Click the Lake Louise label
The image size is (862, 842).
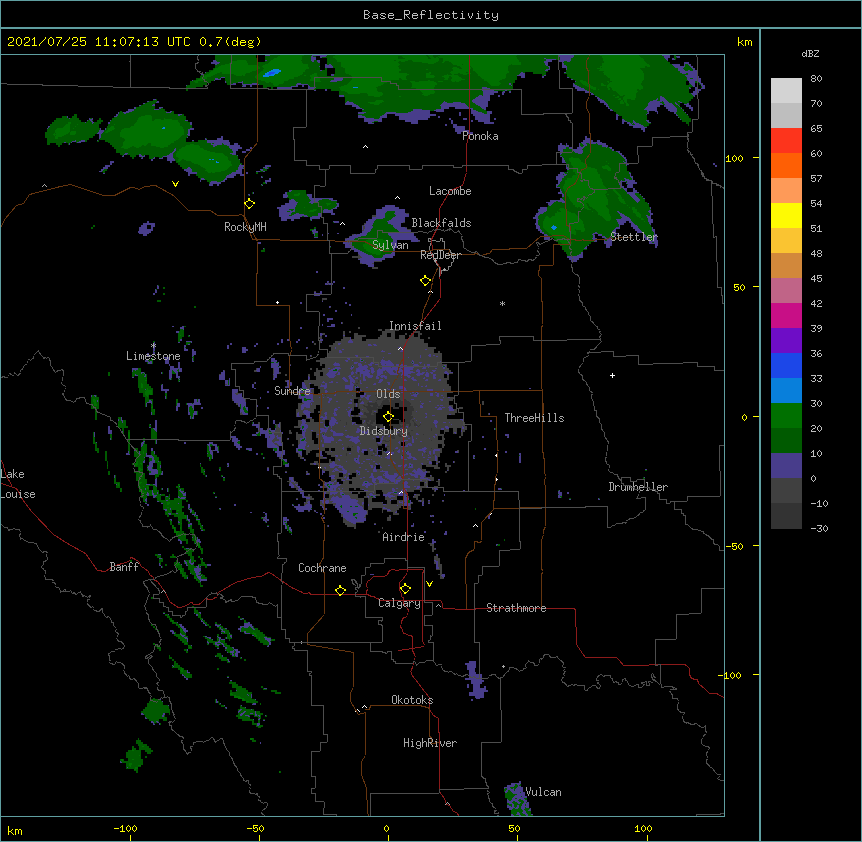pyautogui.click(x=18, y=484)
